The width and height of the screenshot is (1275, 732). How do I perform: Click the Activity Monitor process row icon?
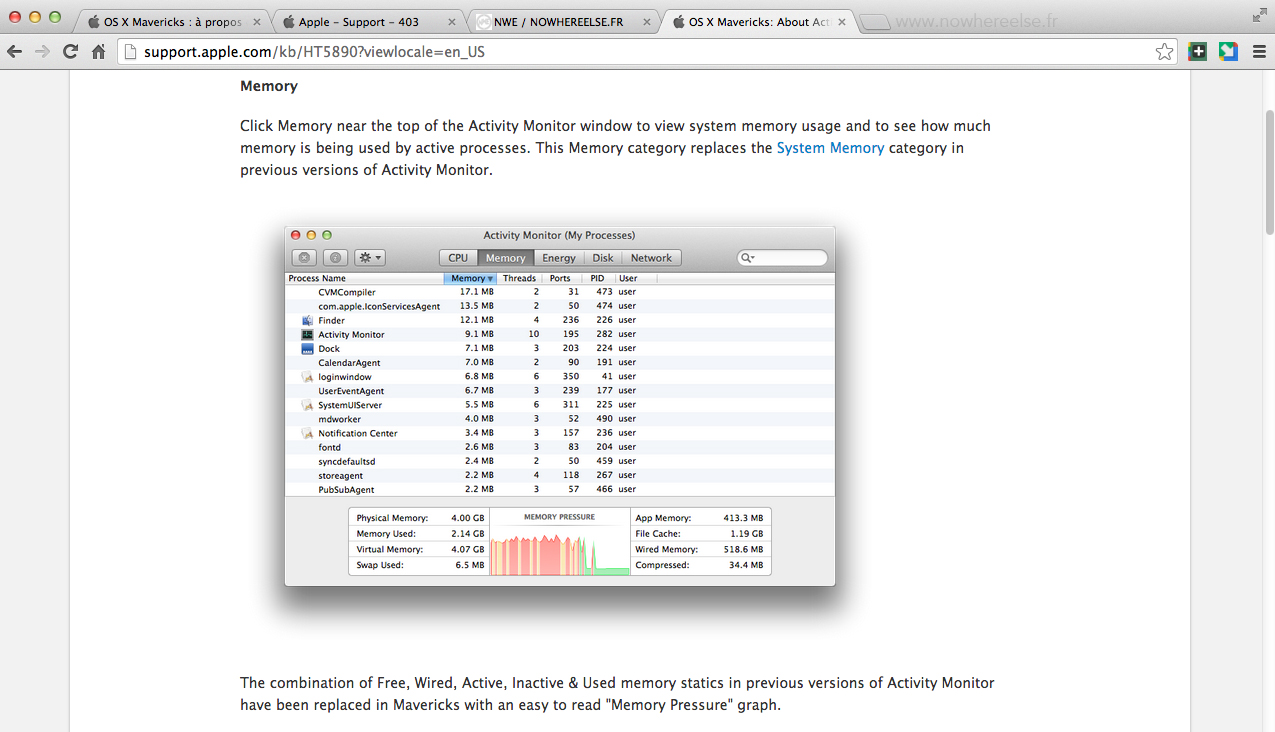pyautogui.click(x=307, y=334)
